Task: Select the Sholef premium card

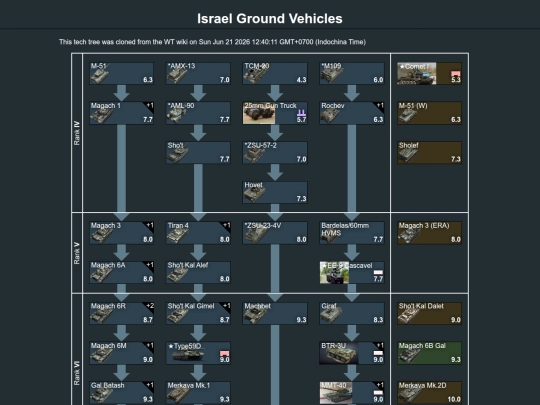Action: 429,152
